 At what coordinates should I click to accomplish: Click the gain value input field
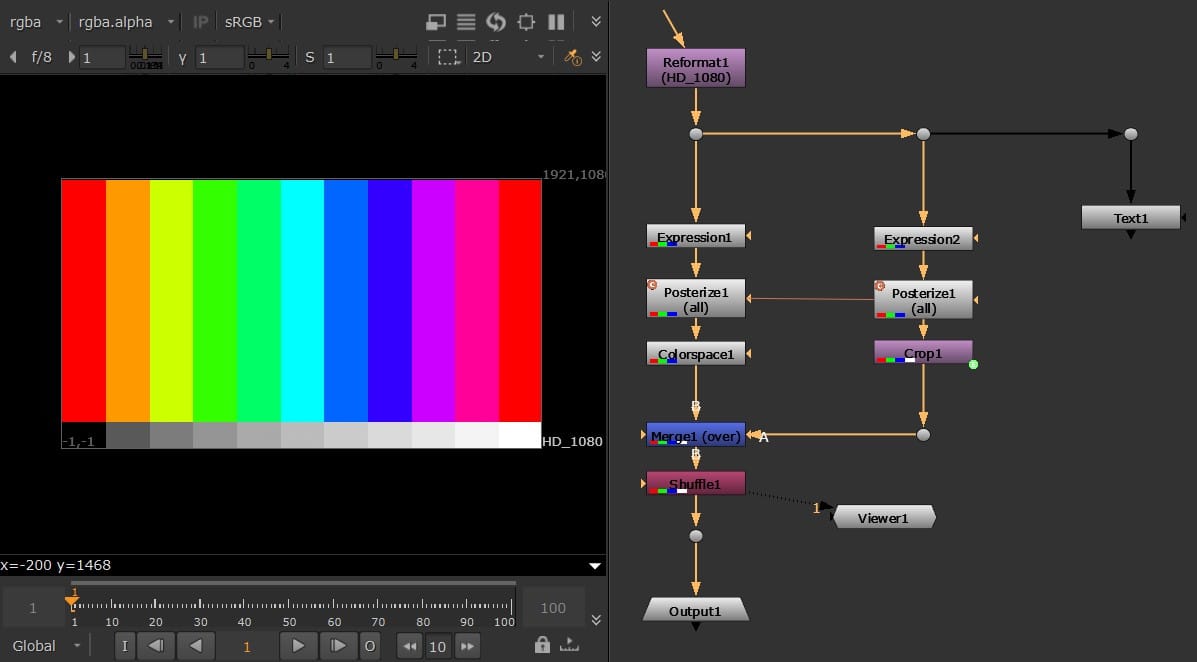[102, 57]
